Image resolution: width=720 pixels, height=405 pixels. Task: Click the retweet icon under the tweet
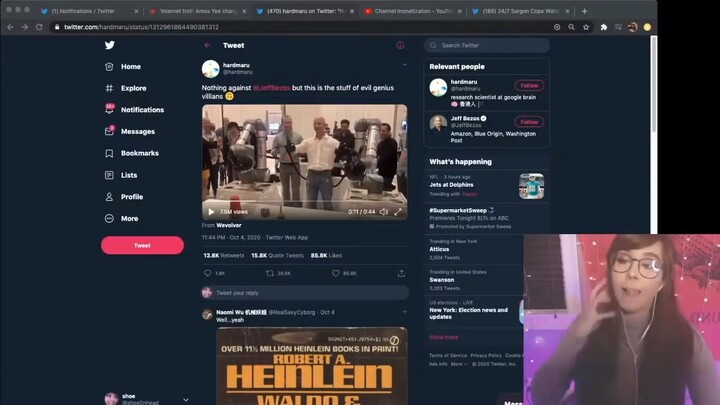click(x=270, y=273)
